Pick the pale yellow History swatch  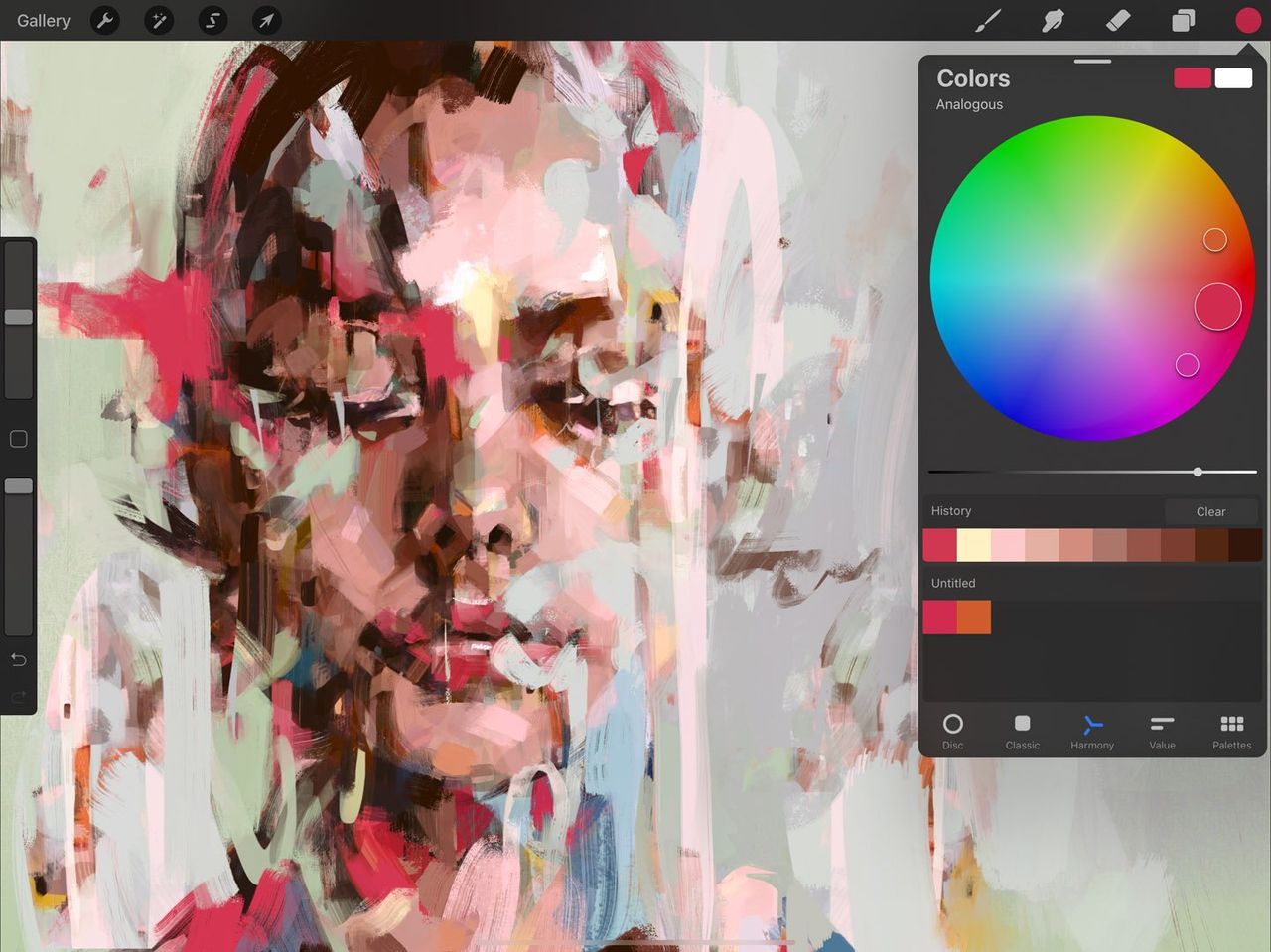click(x=974, y=545)
